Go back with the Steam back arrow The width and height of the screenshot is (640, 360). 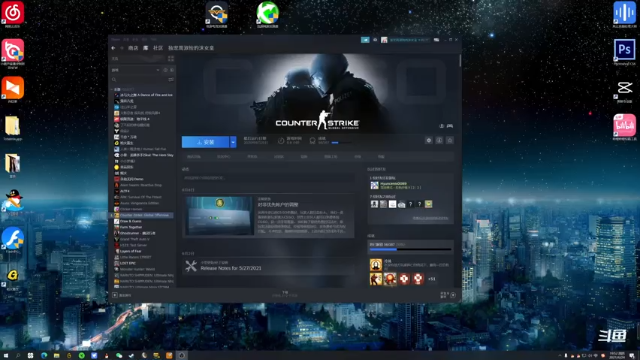point(113,48)
